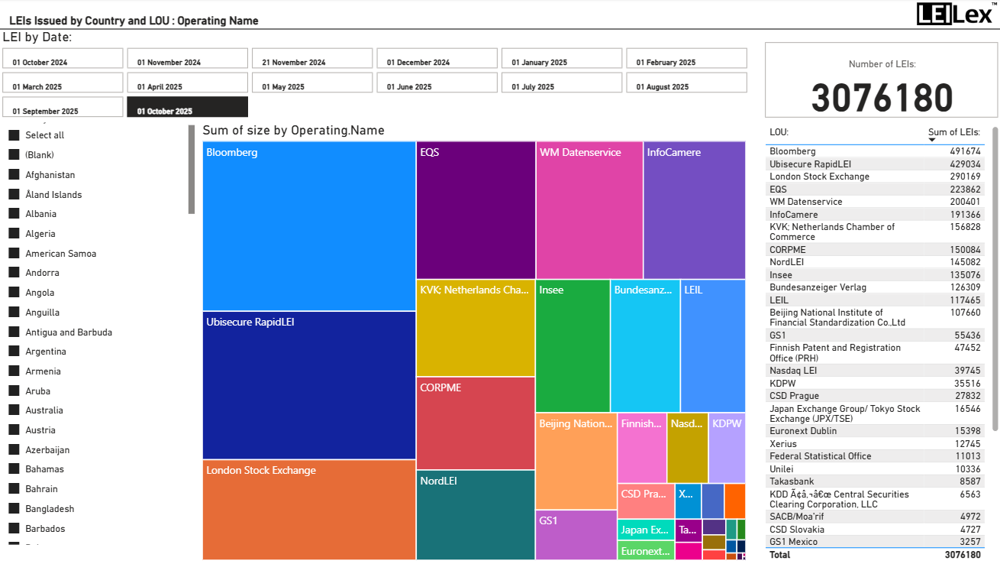
Task: Tick the Select all checkbox
Action: pos(14,136)
